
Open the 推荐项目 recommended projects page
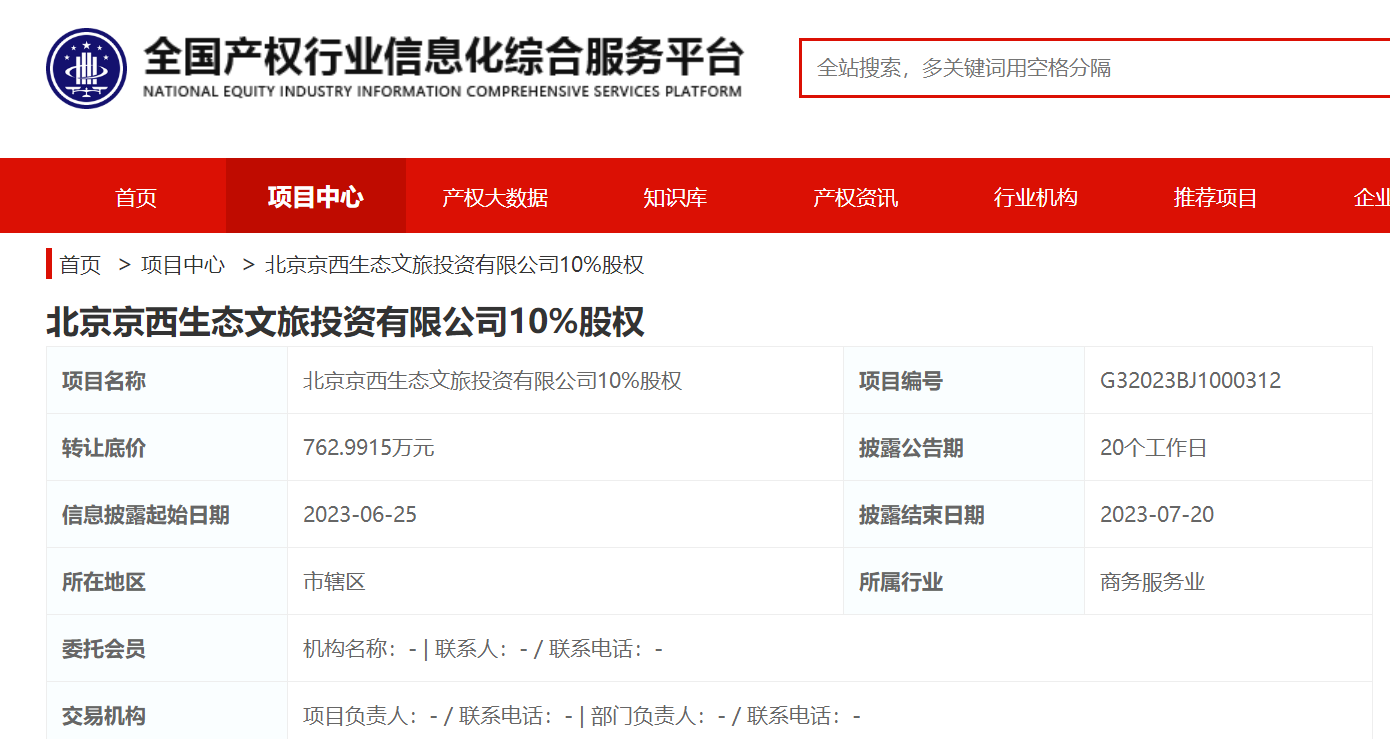point(1212,196)
